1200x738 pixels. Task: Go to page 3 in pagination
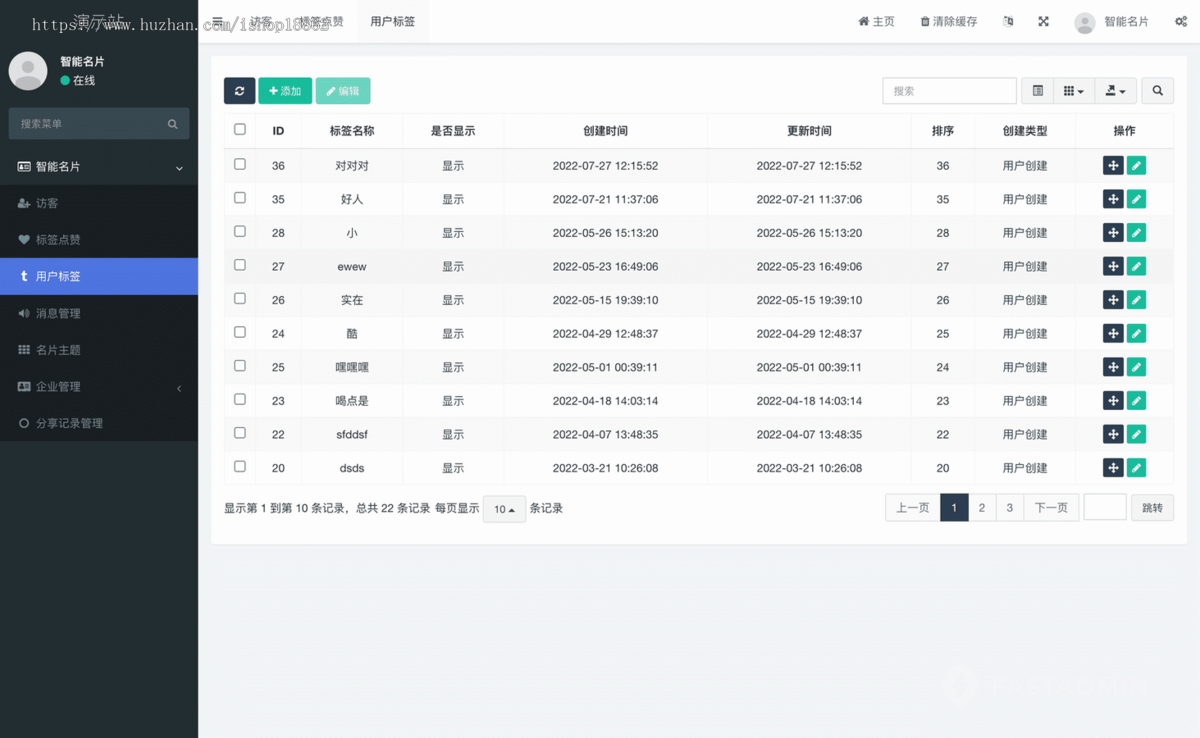(1009, 507)
